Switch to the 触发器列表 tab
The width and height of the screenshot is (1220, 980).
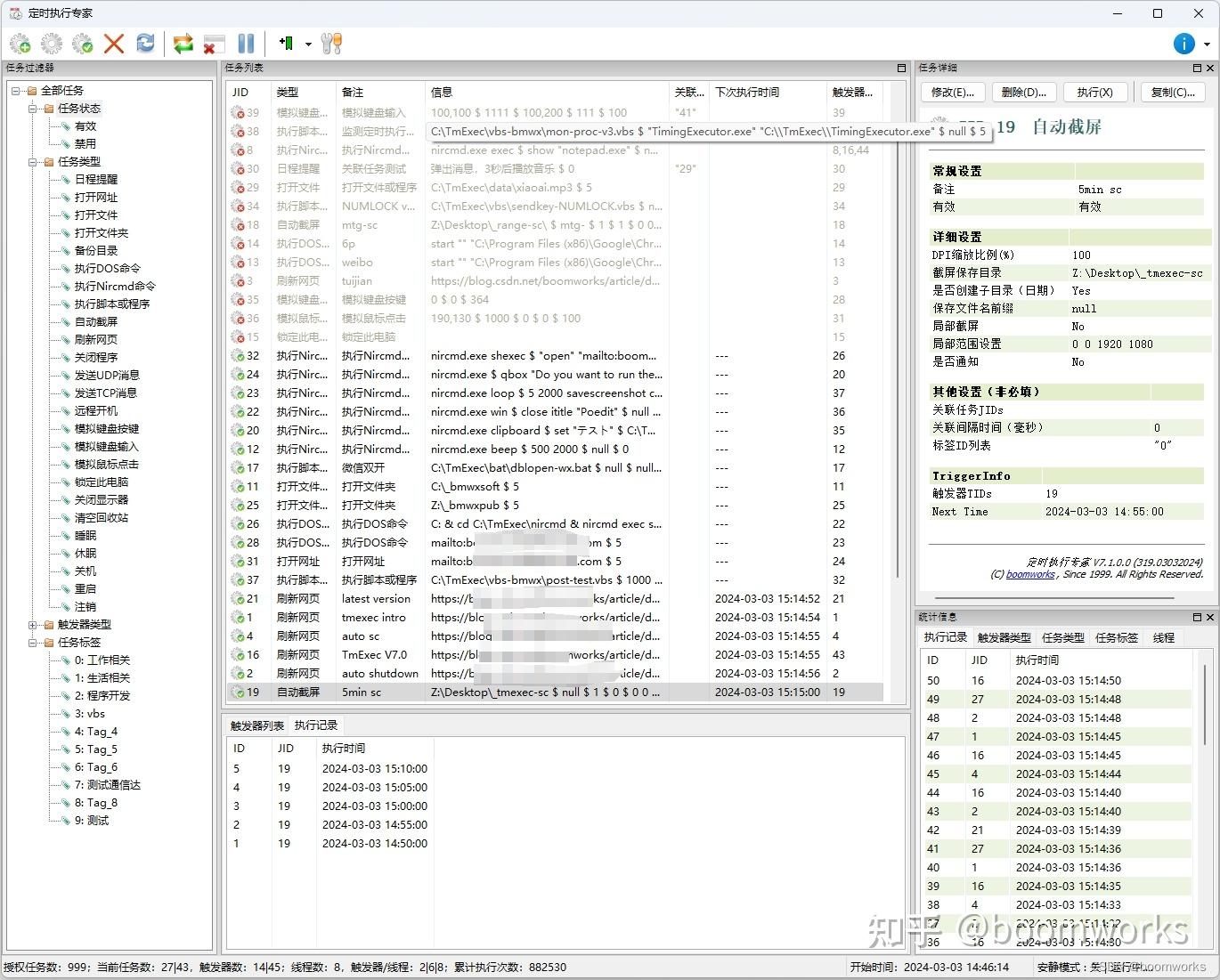point(256,725)
